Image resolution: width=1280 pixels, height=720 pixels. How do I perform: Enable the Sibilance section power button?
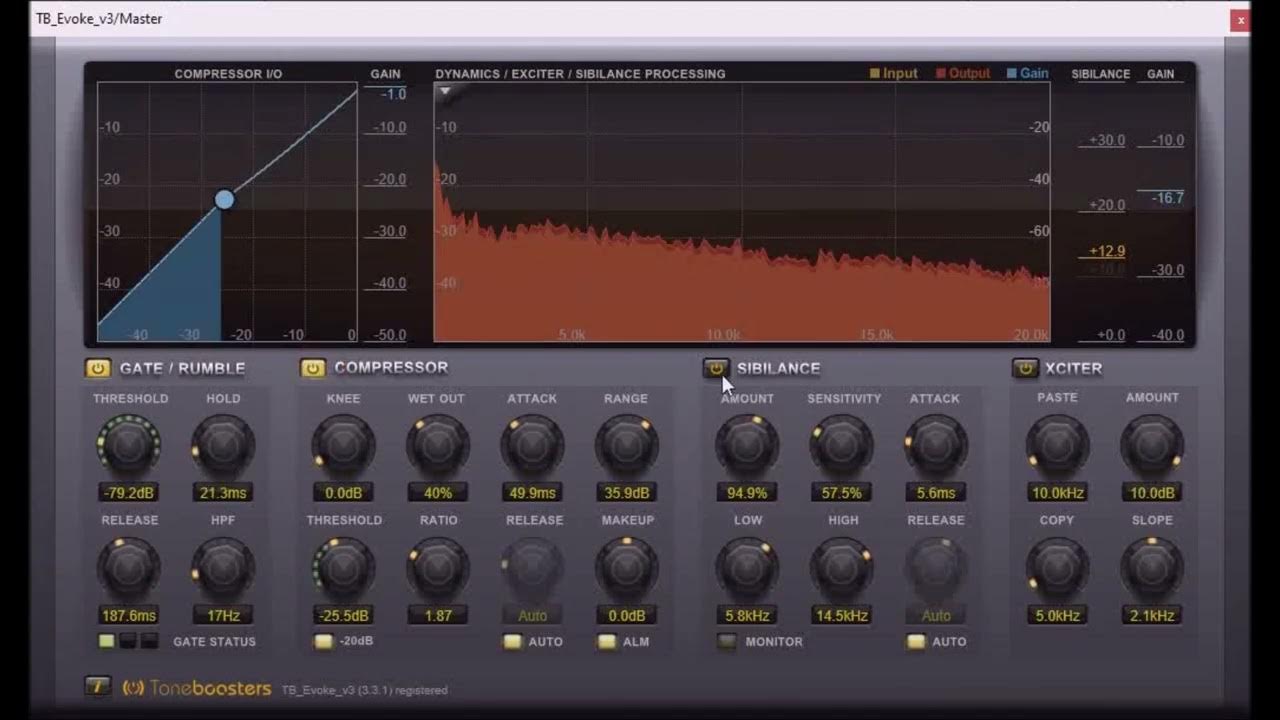click(716, 368)
